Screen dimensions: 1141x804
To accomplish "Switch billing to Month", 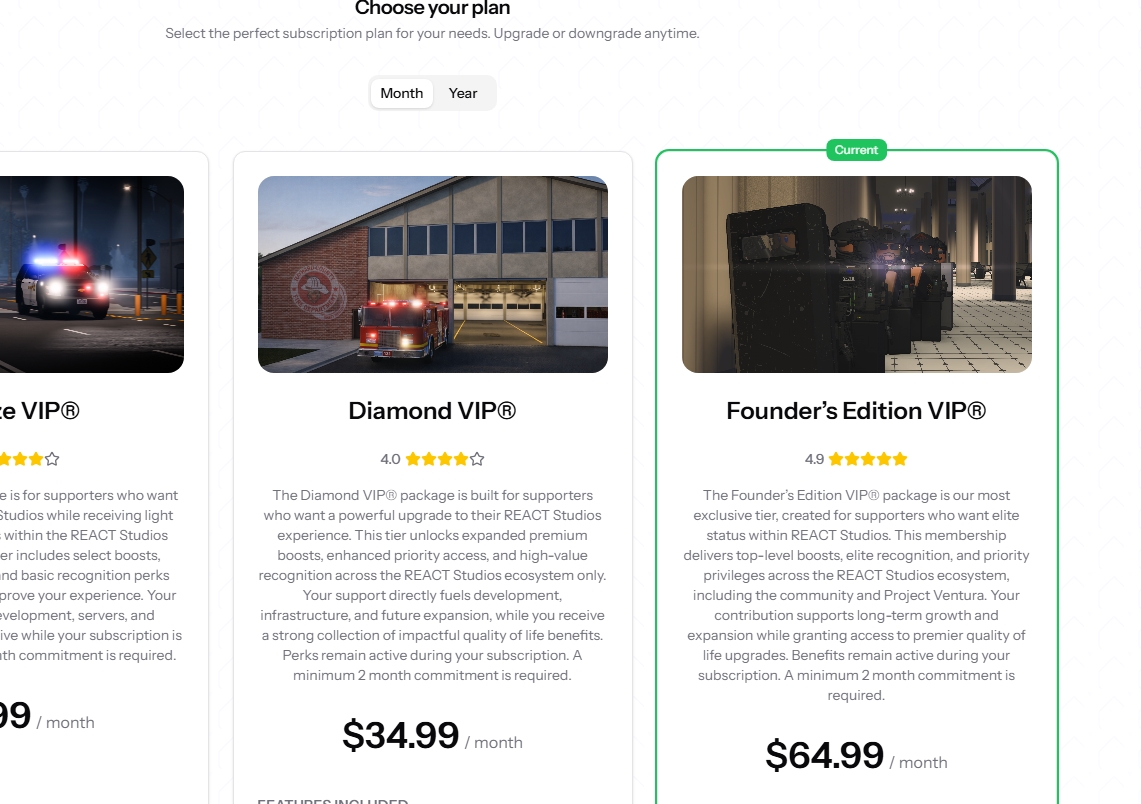I will 402,93.
